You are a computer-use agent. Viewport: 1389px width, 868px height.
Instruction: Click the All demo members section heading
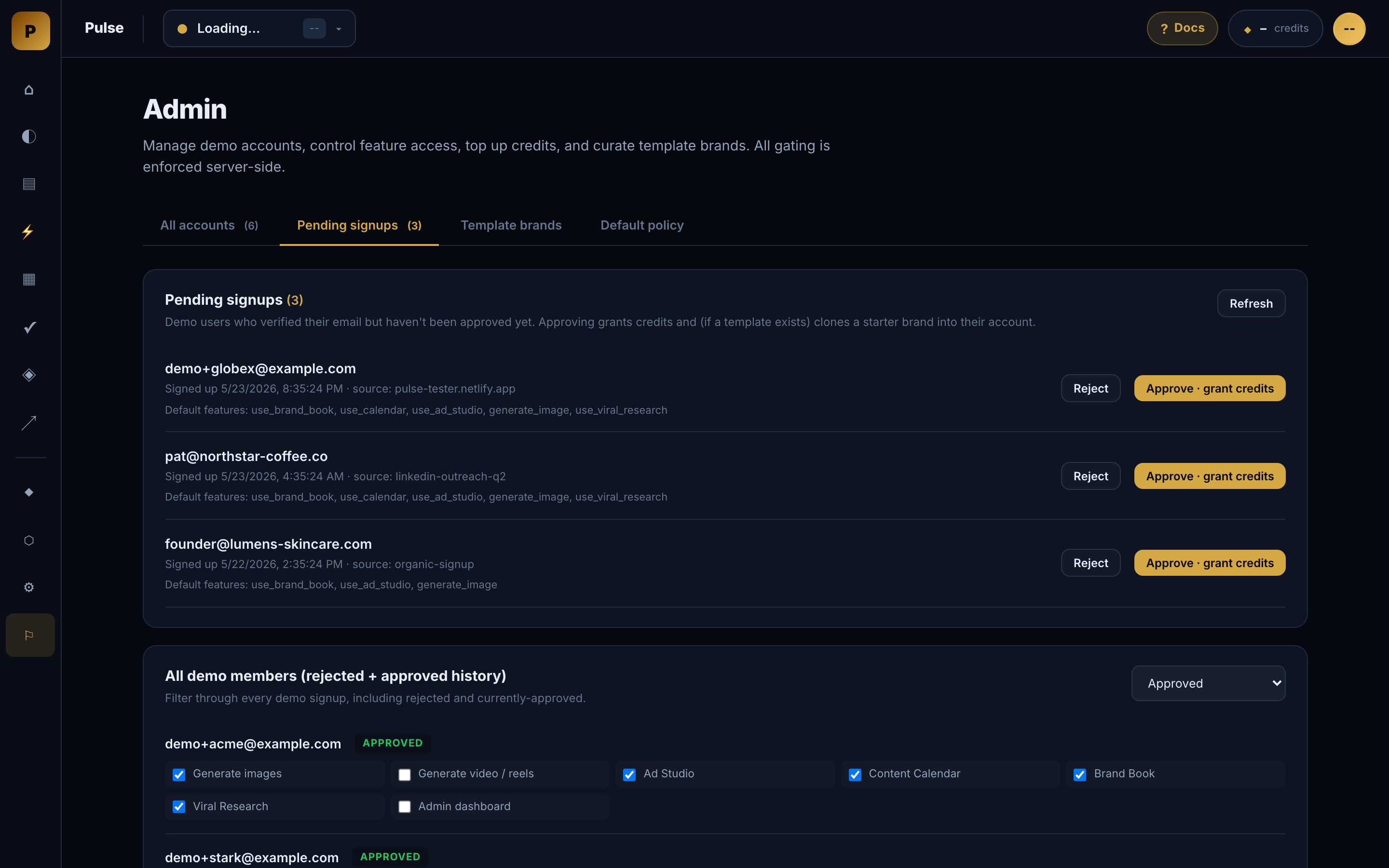335,676
